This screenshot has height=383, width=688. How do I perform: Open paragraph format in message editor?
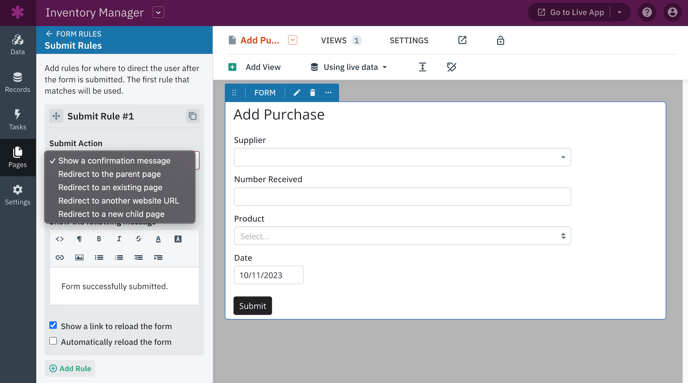tap(79, 239)
